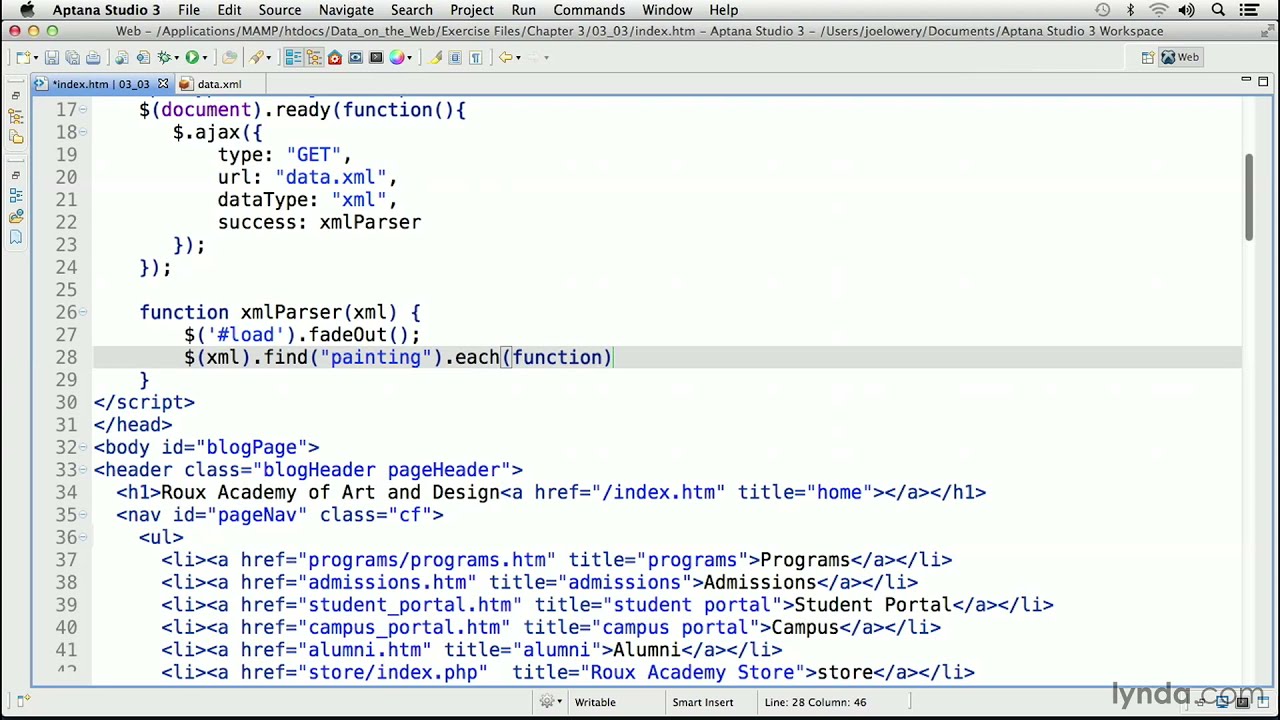Click the Wi-Fi icon in menu bar

1159,10
